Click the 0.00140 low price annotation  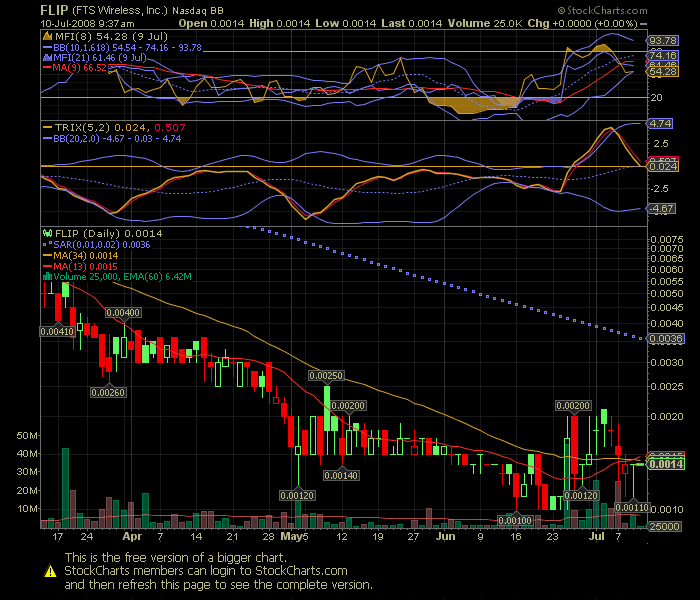pyautogui.click(x=341, y=475)
